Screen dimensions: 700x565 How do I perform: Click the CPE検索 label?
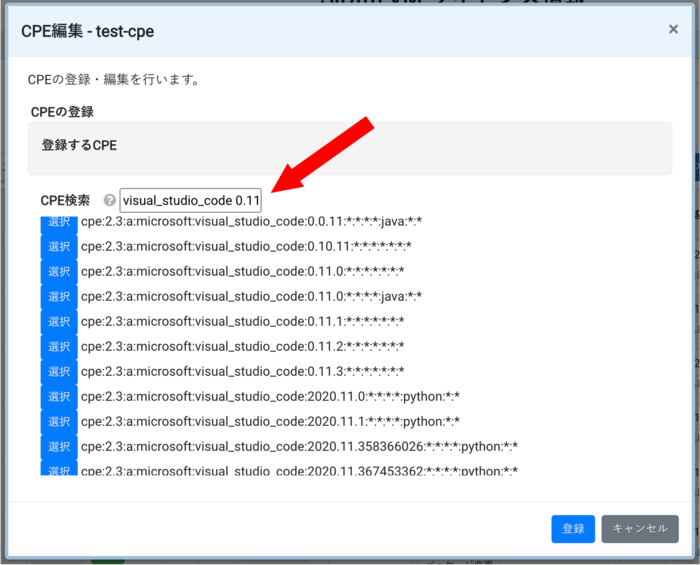pos(65,200)
